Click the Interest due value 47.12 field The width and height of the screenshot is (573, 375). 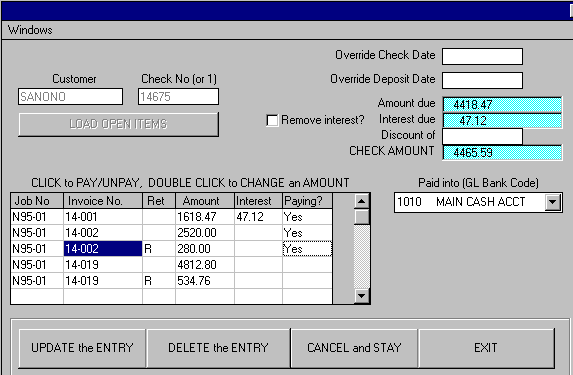[x=502, y=121]
